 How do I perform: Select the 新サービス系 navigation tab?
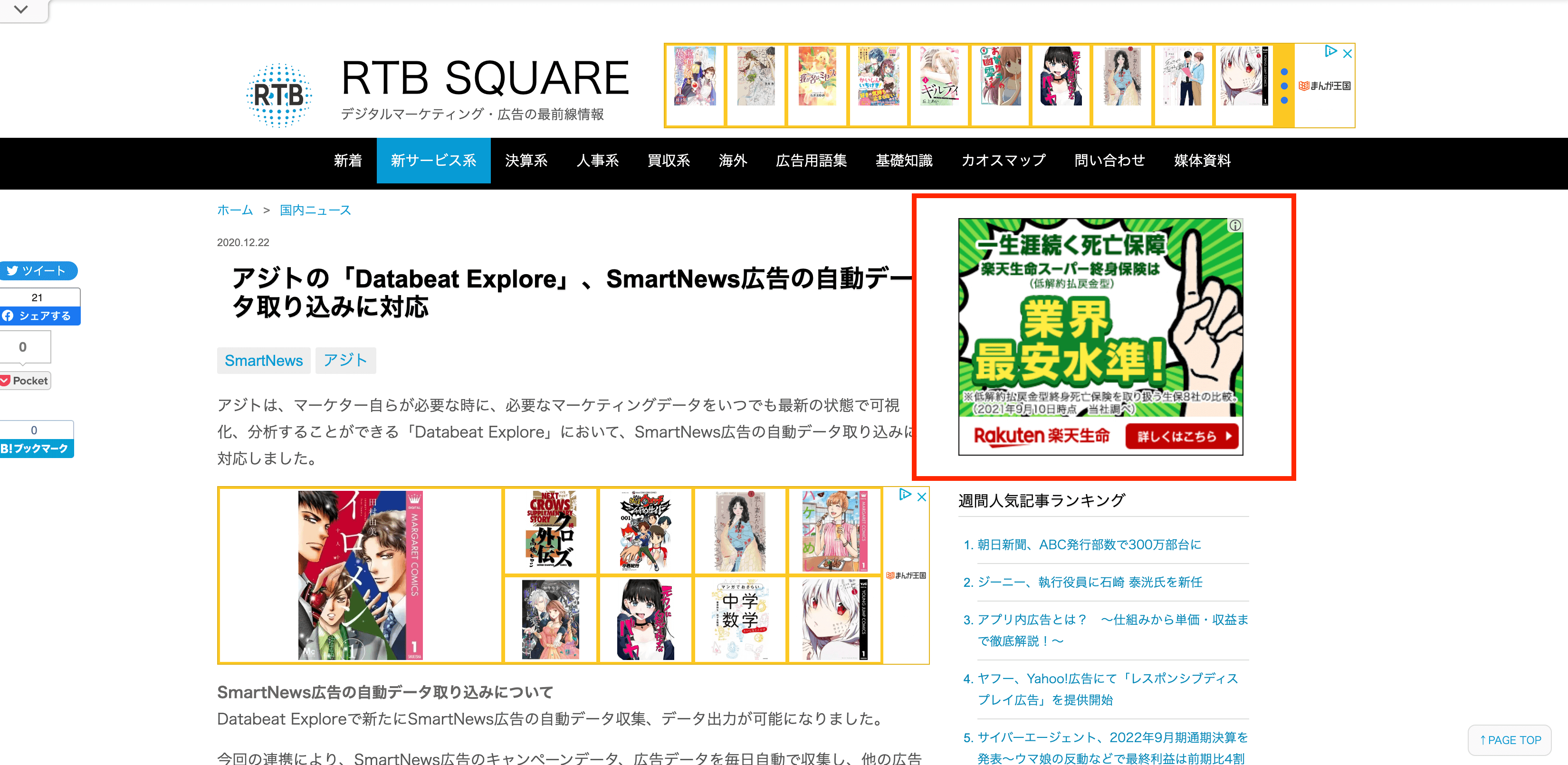coord(433,161)
